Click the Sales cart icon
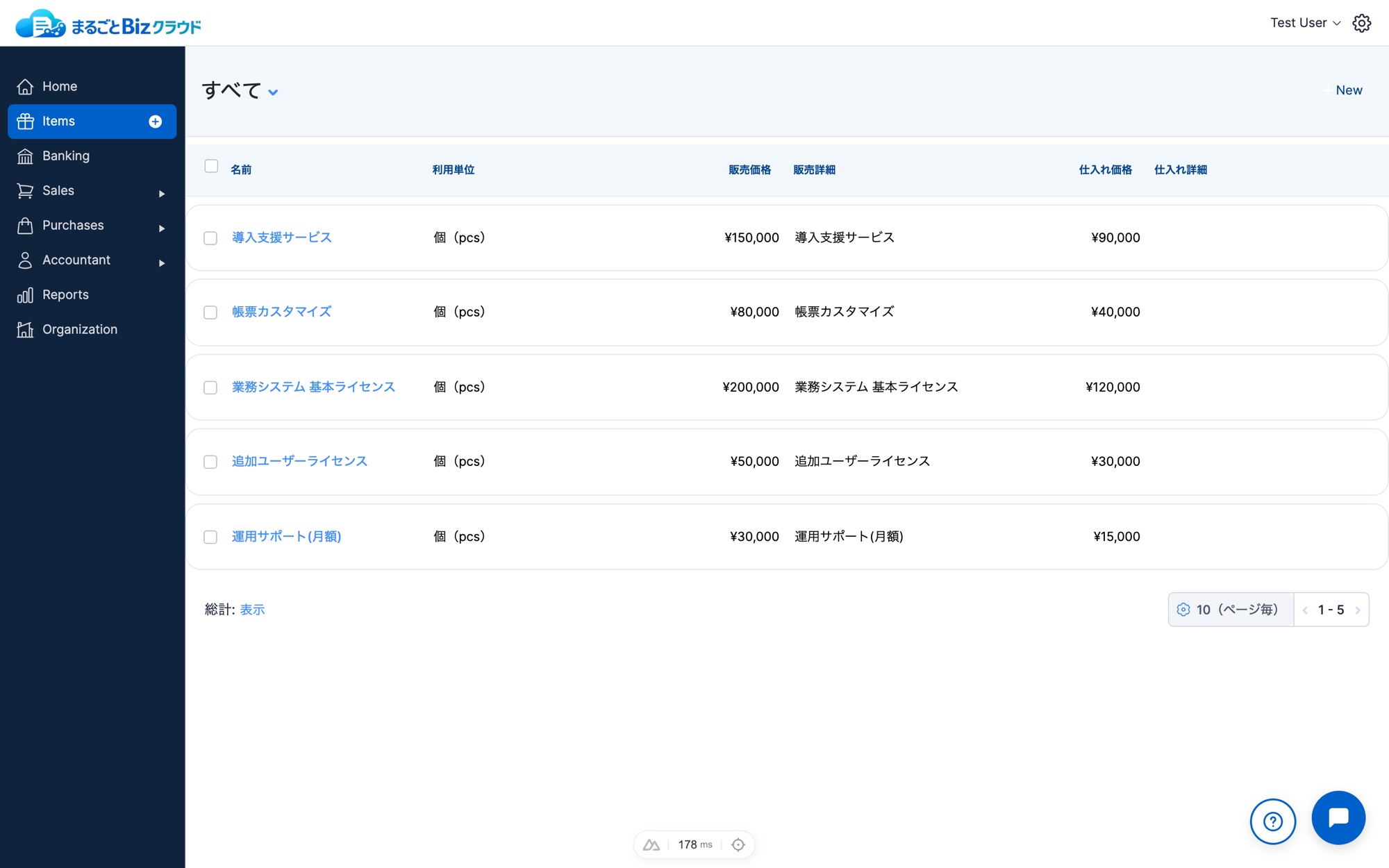 click(25, 191)
